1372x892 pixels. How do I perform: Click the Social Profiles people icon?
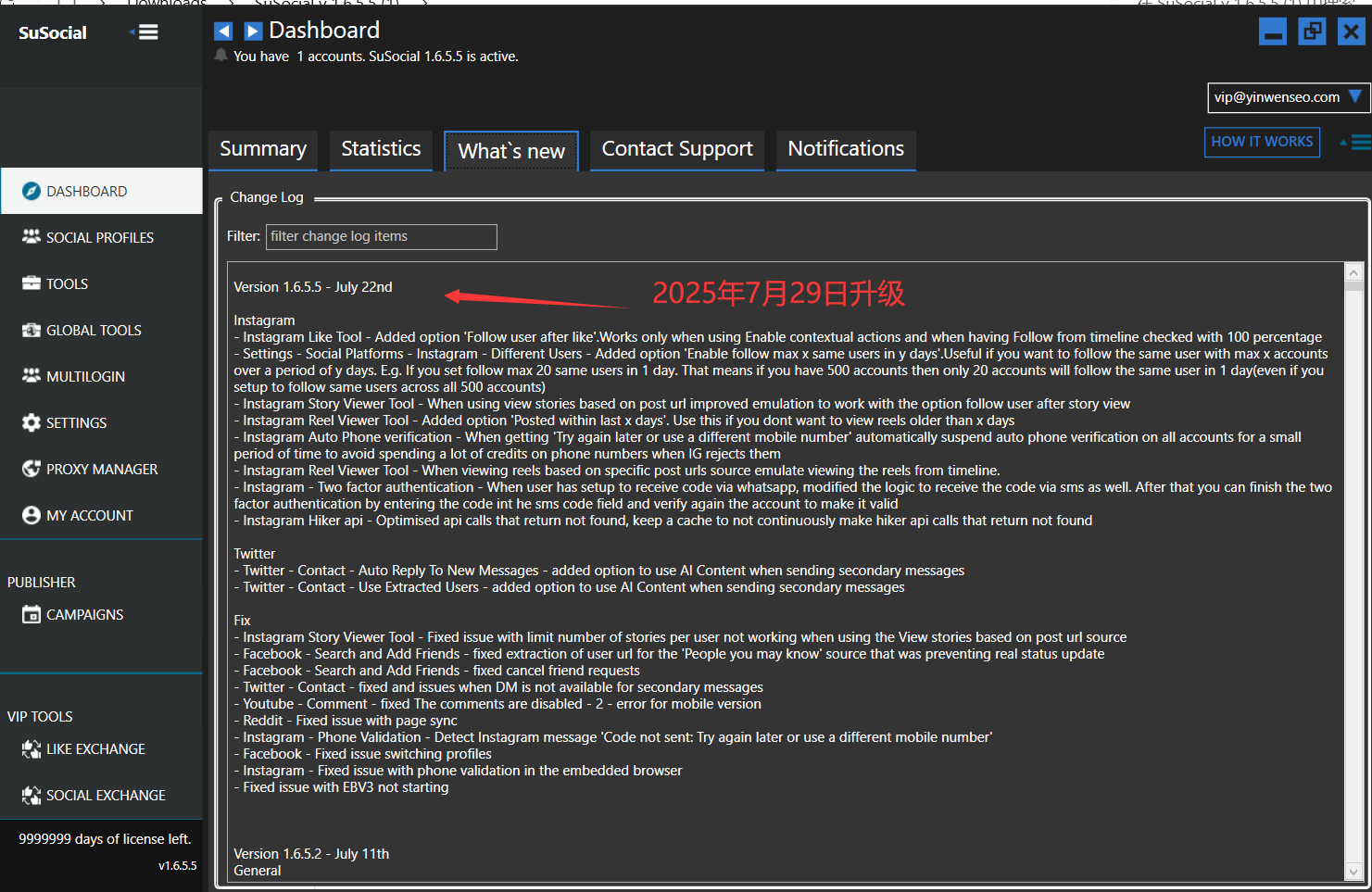[x=31, y=236]
